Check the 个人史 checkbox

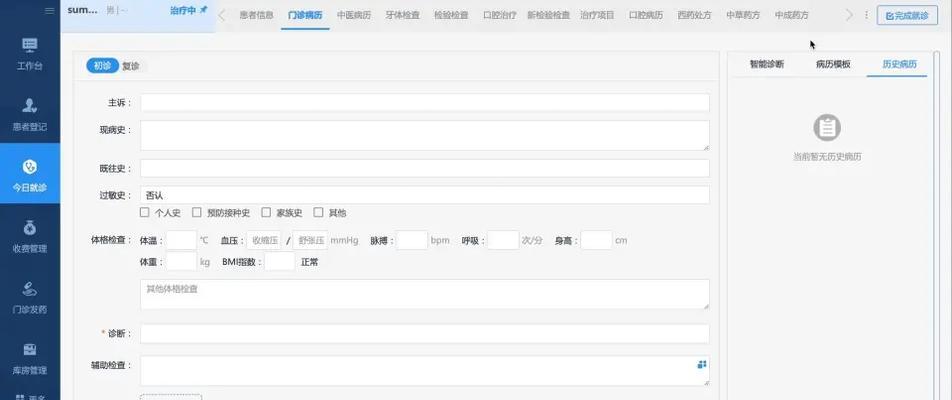pos(144,212)
